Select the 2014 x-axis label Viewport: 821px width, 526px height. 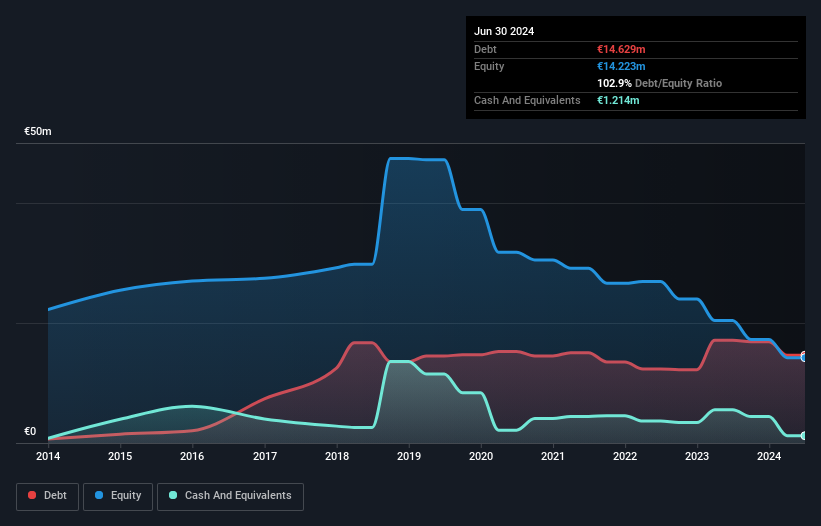(x=48, y=456)
